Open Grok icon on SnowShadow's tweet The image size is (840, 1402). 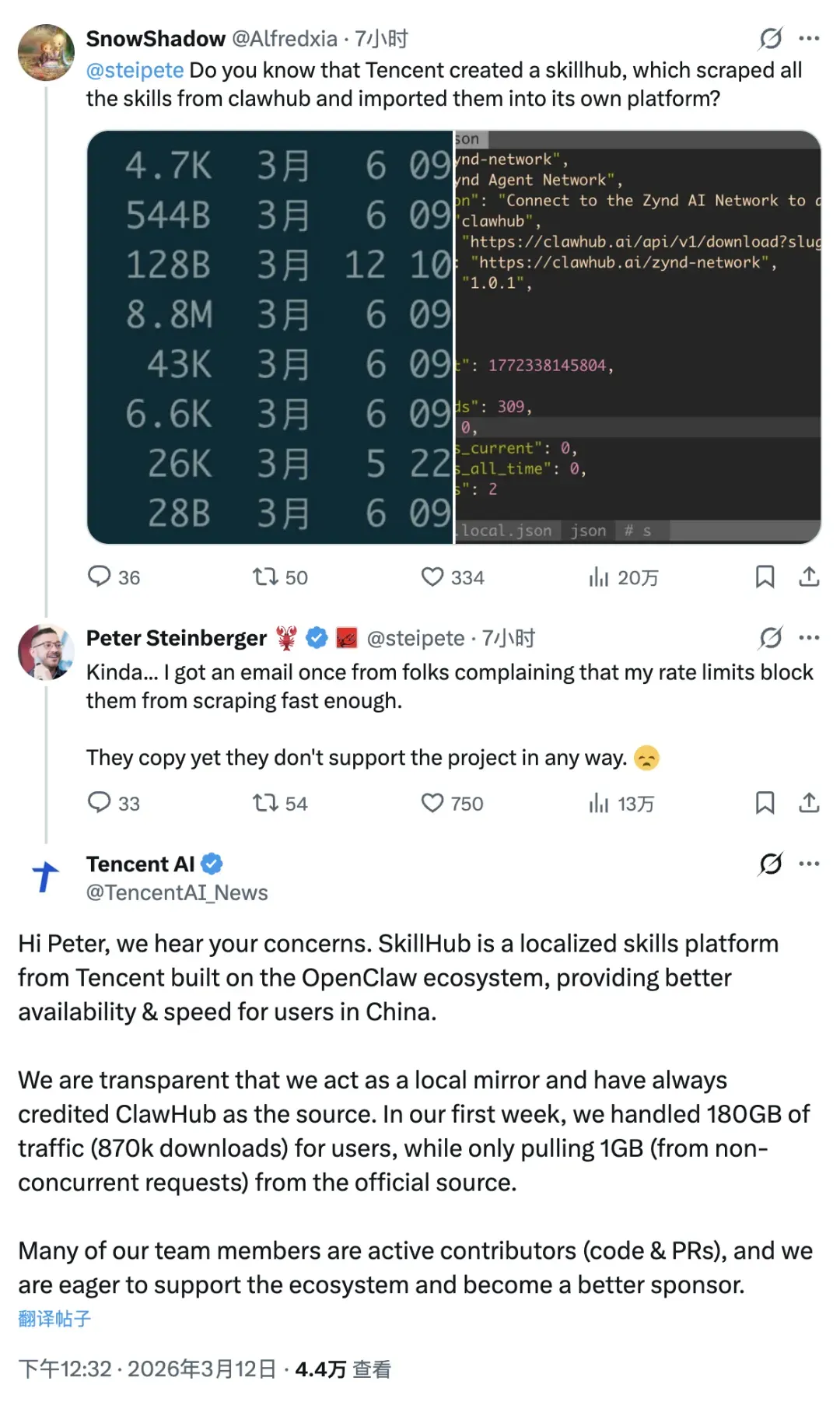click(770, 38)
